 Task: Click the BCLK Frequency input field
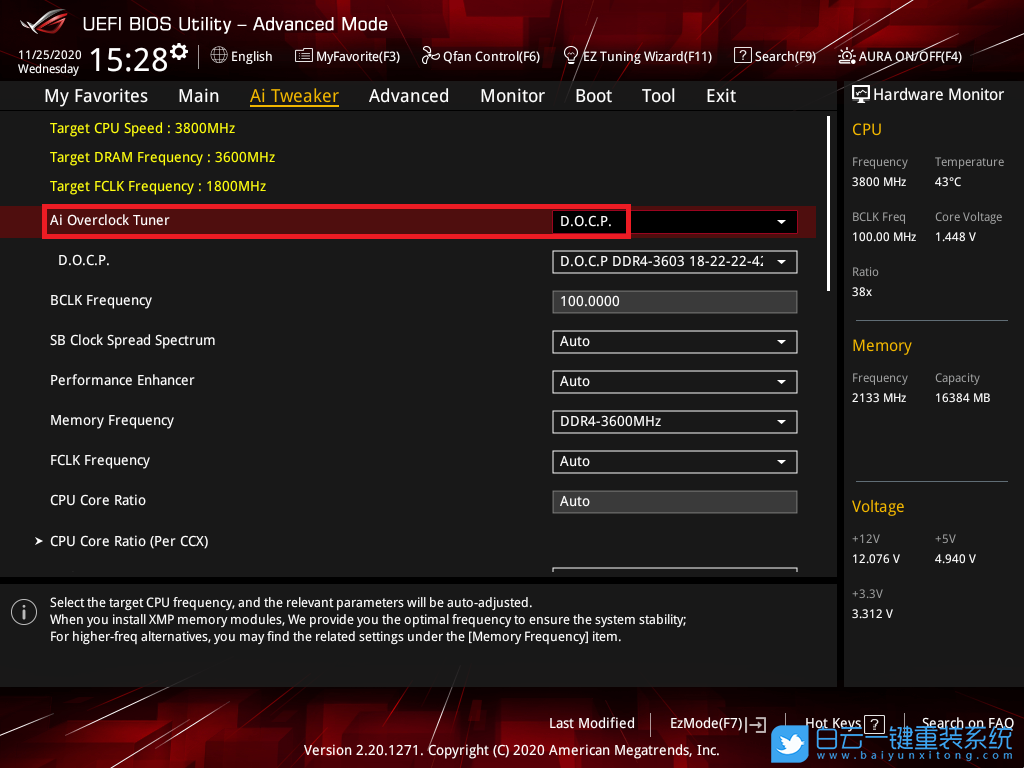tap(674, 302)
